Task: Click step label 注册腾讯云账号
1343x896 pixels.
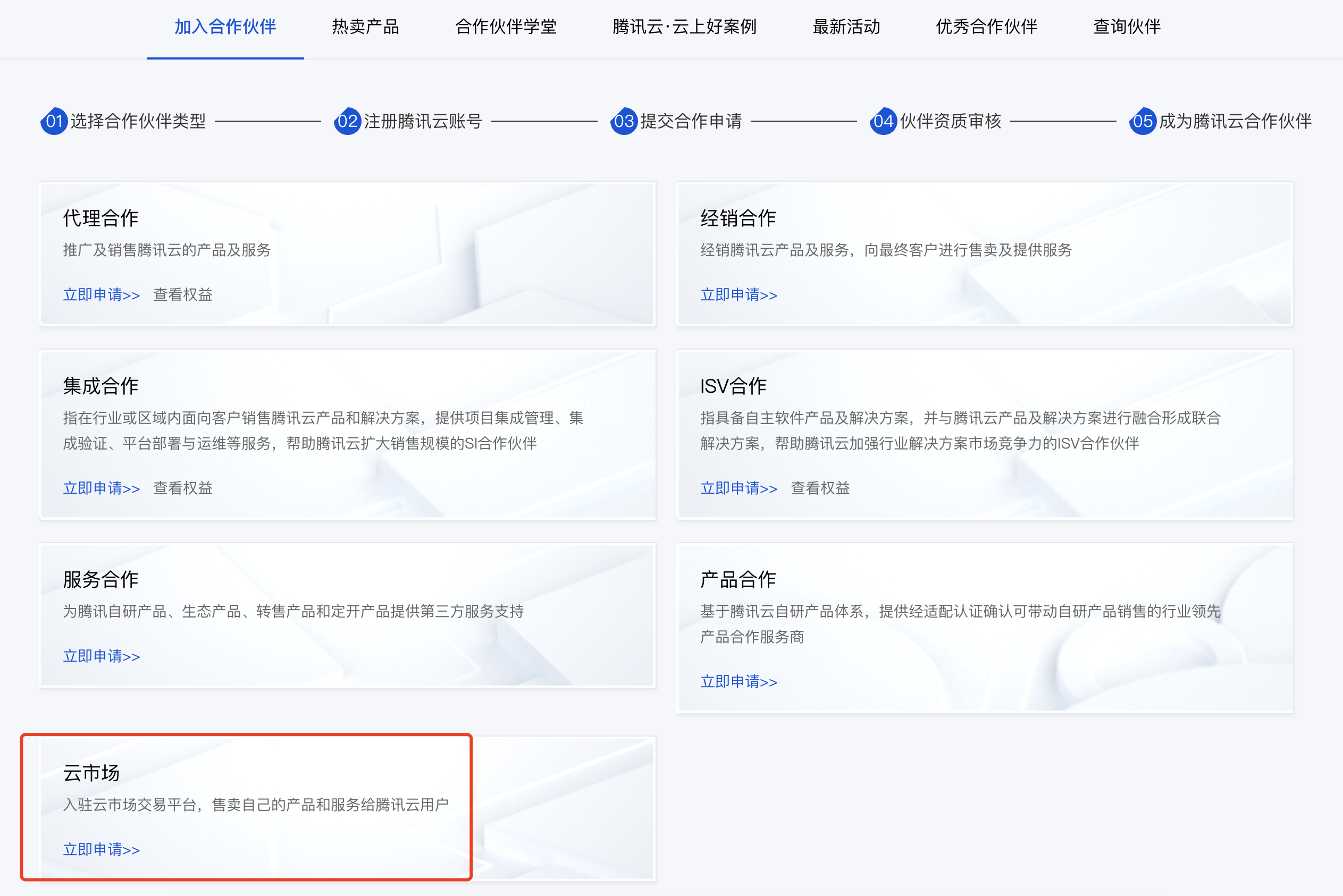Action: [x=423, y=121]
